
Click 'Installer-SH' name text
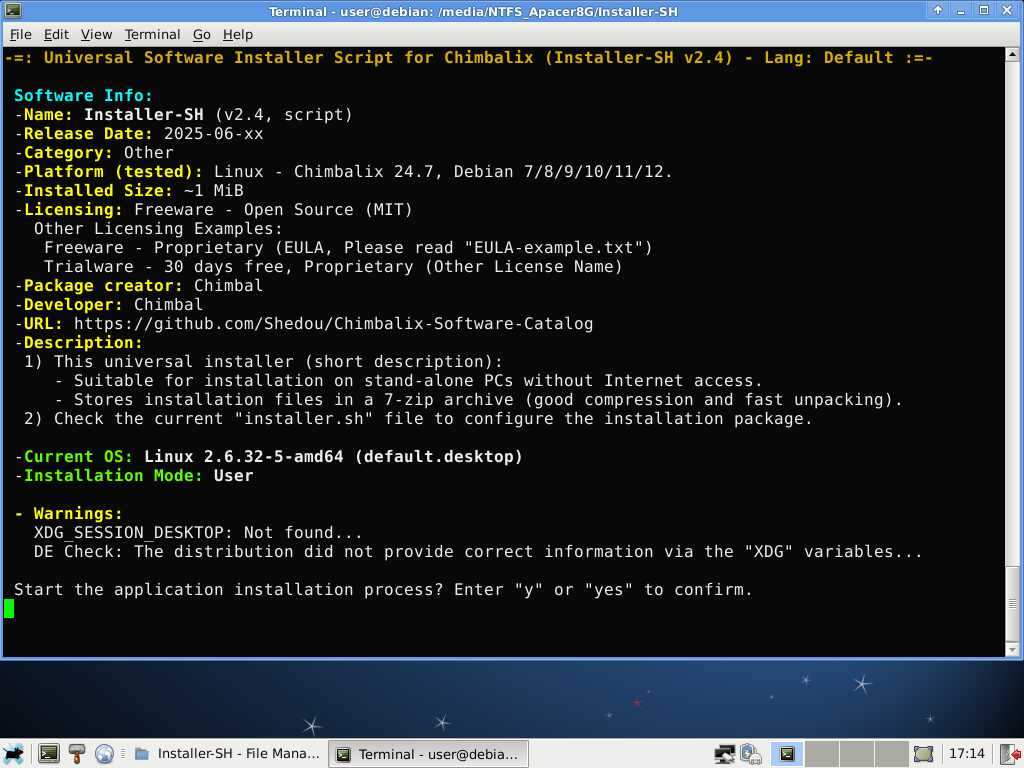click(144, 114)
